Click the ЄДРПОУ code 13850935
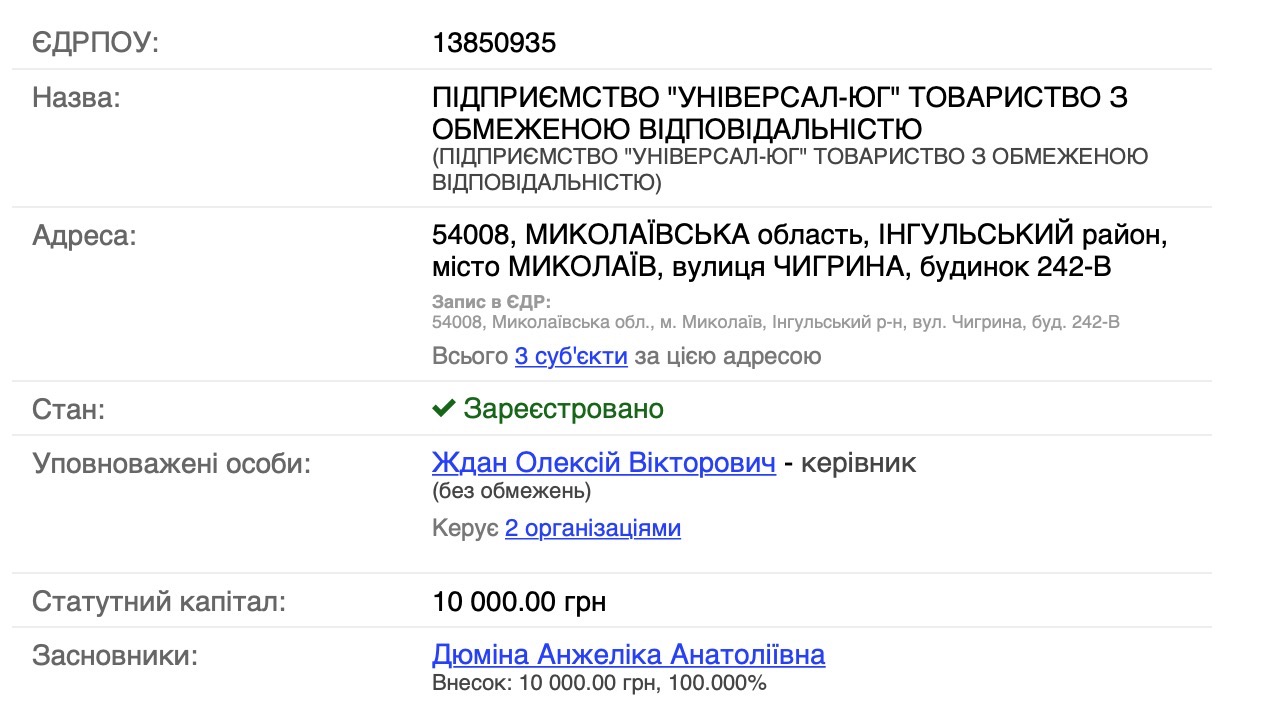Image resolution: width=1274 pixels, height=714 pixels. [494, 43]
